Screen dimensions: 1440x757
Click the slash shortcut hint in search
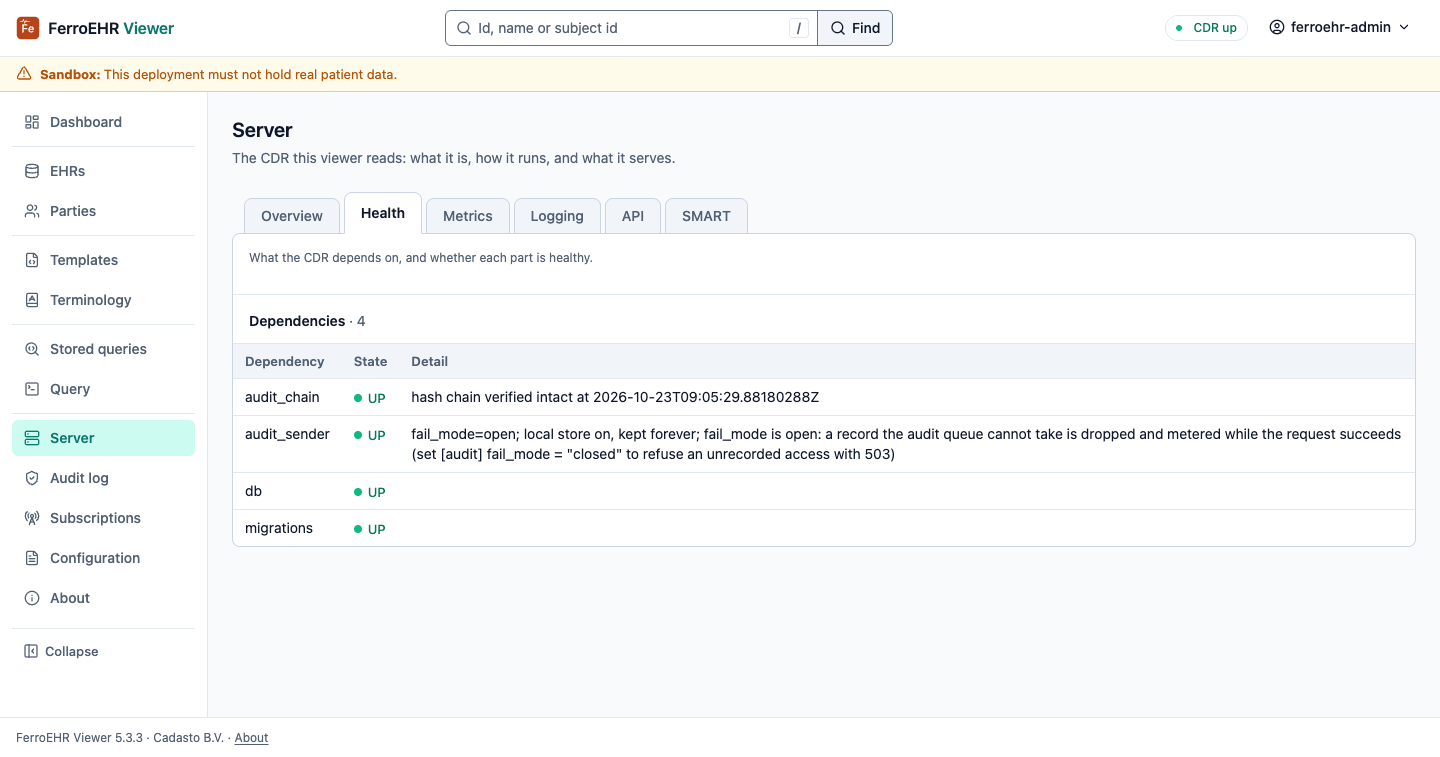[x=799, y=28]
